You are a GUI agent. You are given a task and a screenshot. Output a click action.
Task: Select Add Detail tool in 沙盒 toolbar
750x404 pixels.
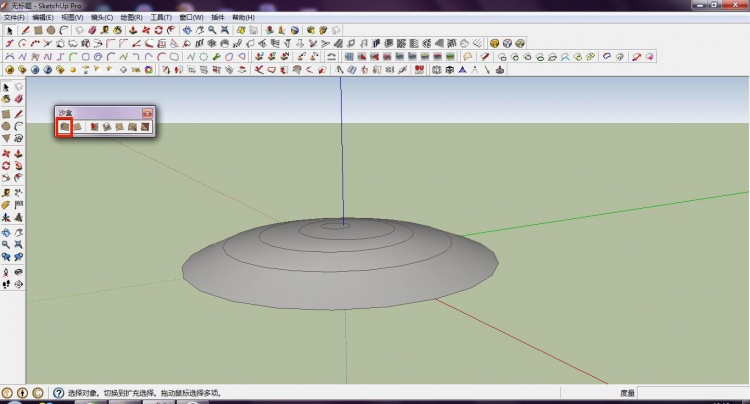point(132,127)
